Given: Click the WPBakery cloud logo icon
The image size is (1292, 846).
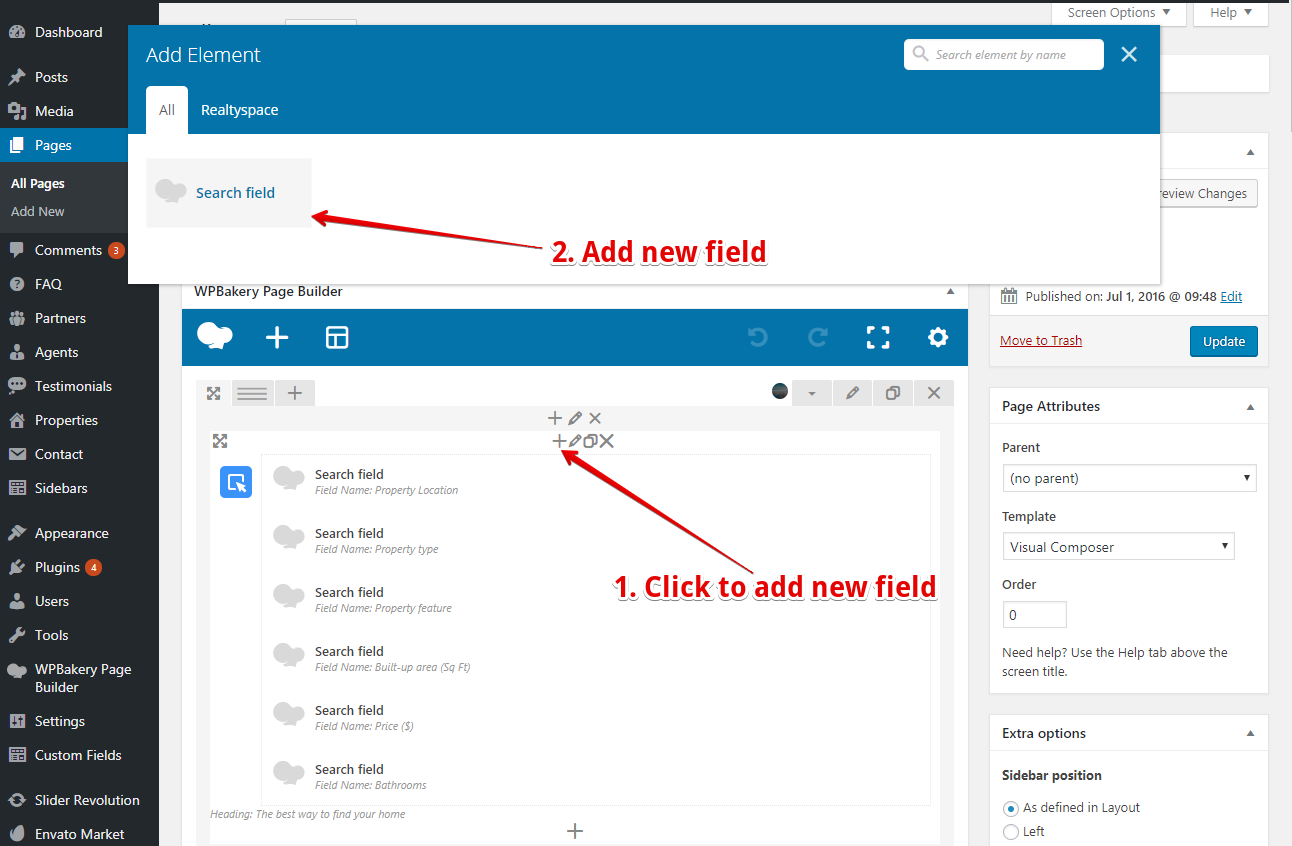Looking at the screenshot, I should pos(215,336).
